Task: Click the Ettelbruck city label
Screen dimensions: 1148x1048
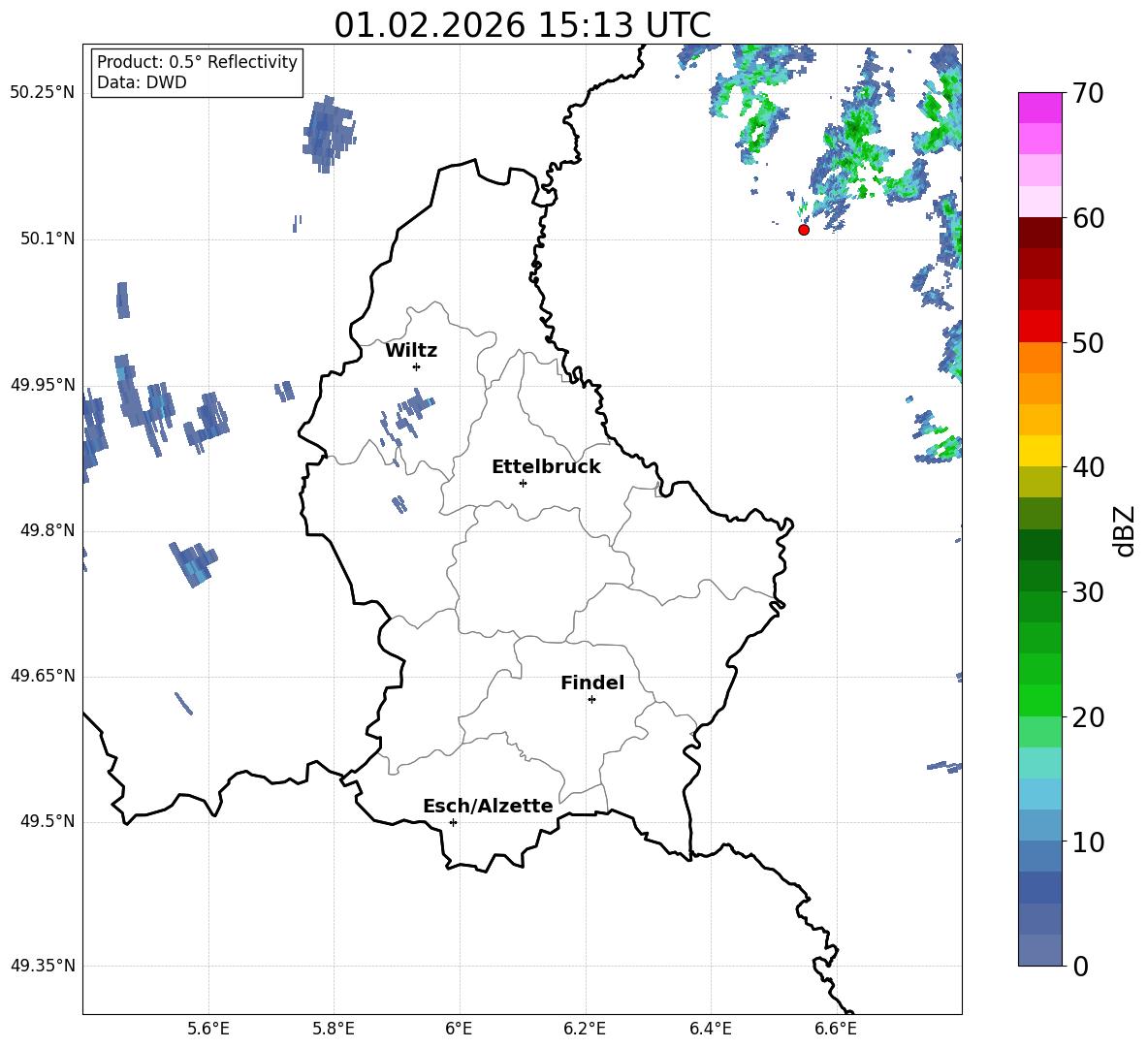Action: (x=546, y=467)
